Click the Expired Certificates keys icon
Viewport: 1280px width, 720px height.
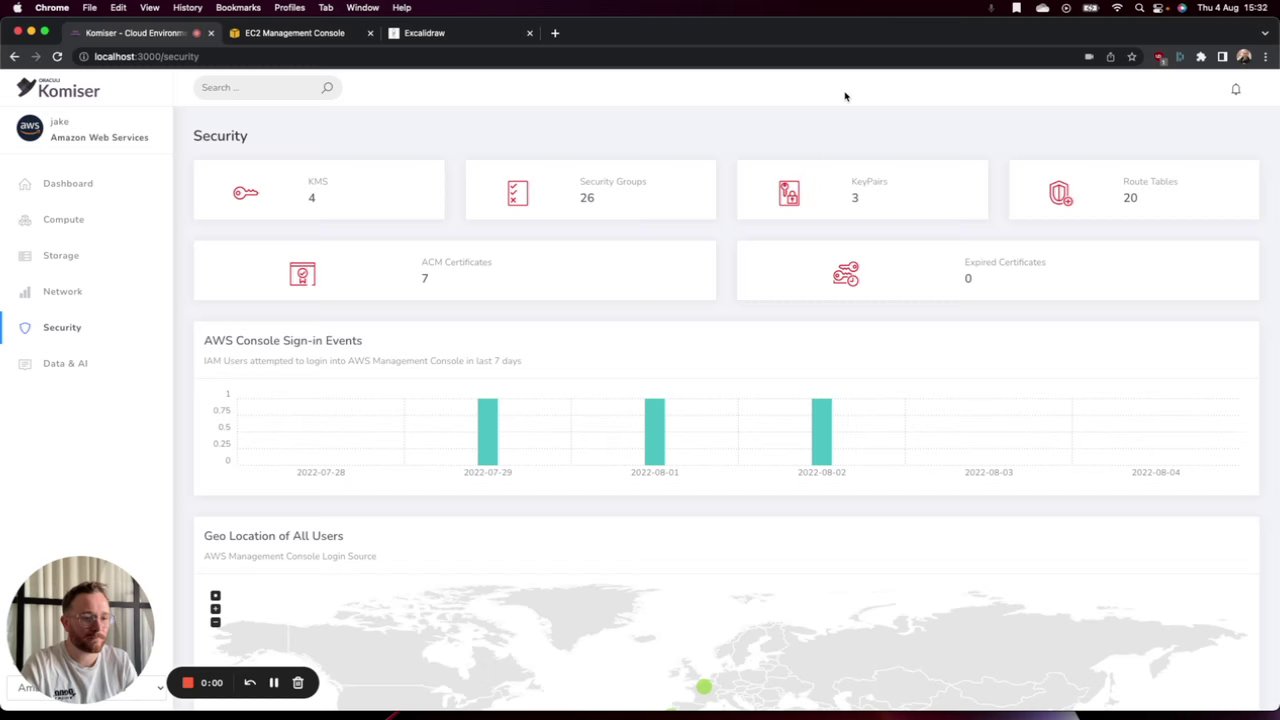[846, 274]
